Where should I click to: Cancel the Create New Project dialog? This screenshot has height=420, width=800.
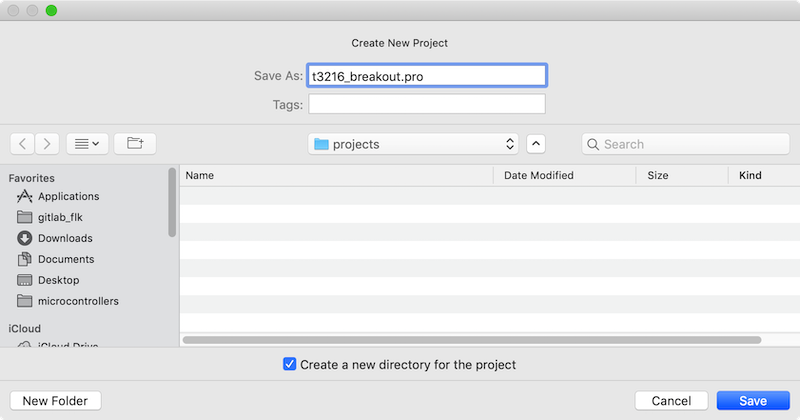(671, 401)
